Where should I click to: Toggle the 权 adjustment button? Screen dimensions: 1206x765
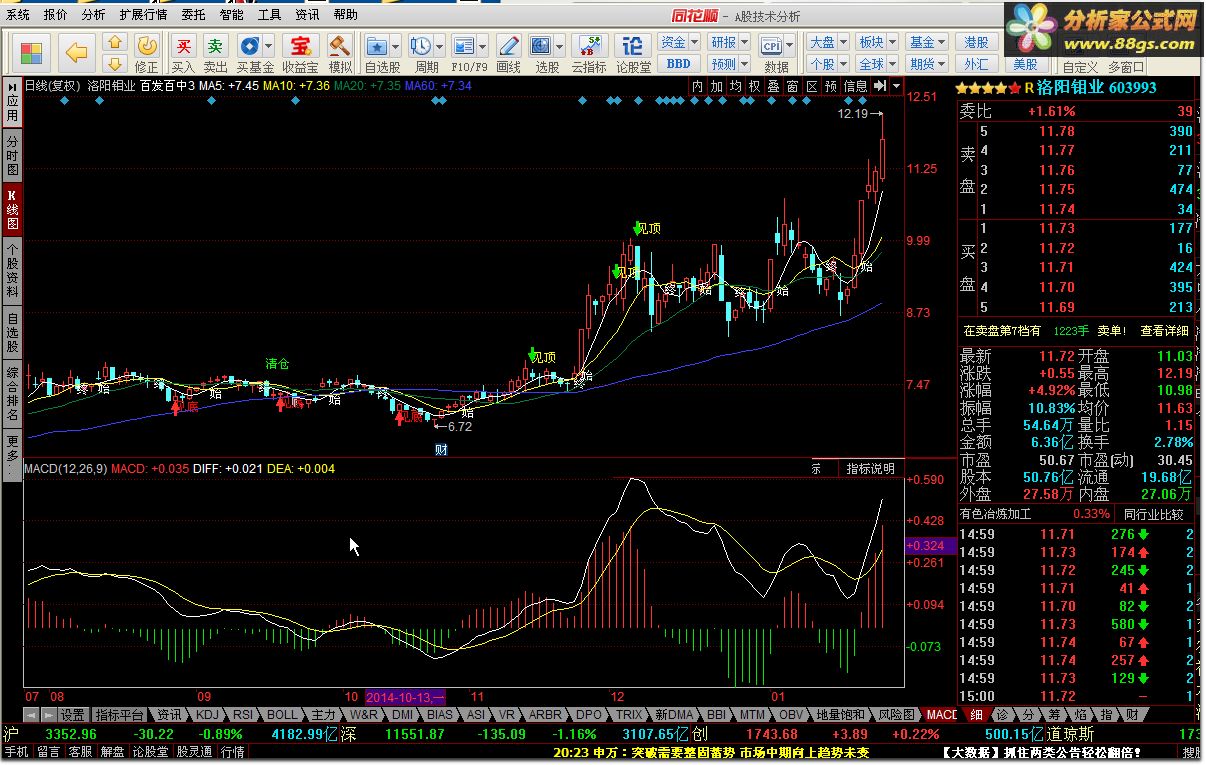coord(755,86)
